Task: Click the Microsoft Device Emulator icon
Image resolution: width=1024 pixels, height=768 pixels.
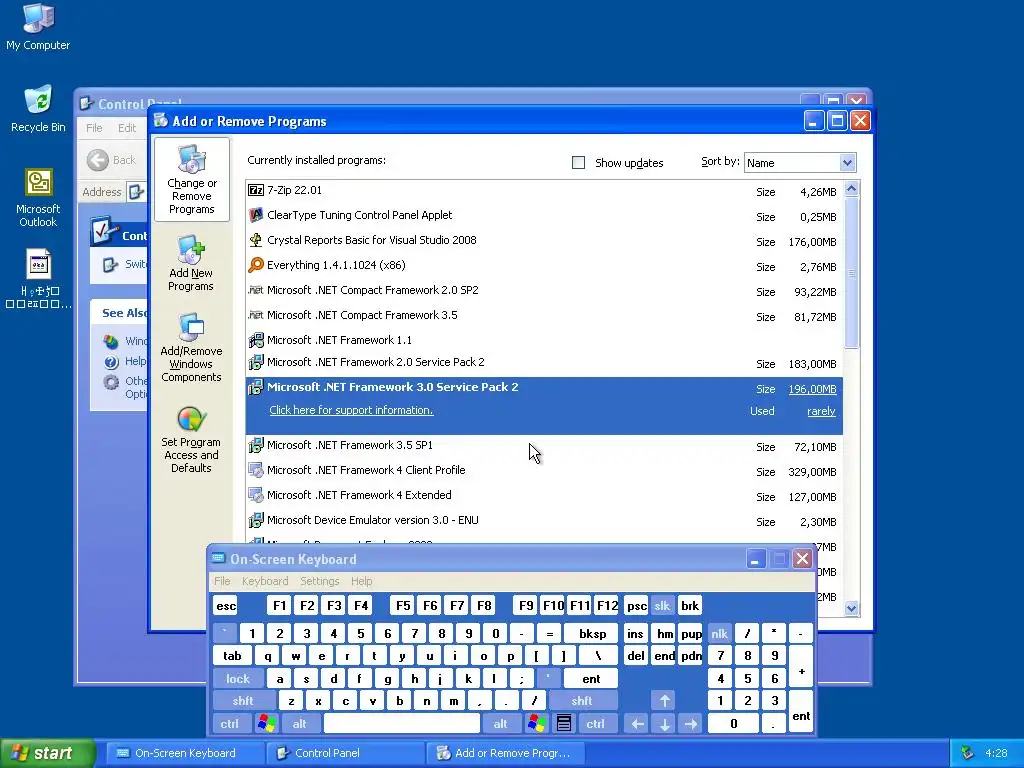Action: click(x=256, y=520)
